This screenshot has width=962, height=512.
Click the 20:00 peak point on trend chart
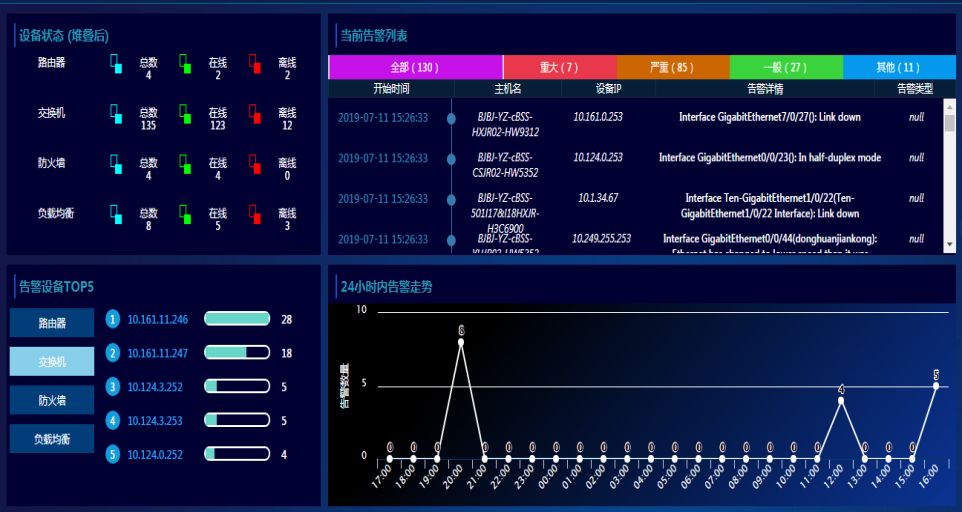coord(461,342)
